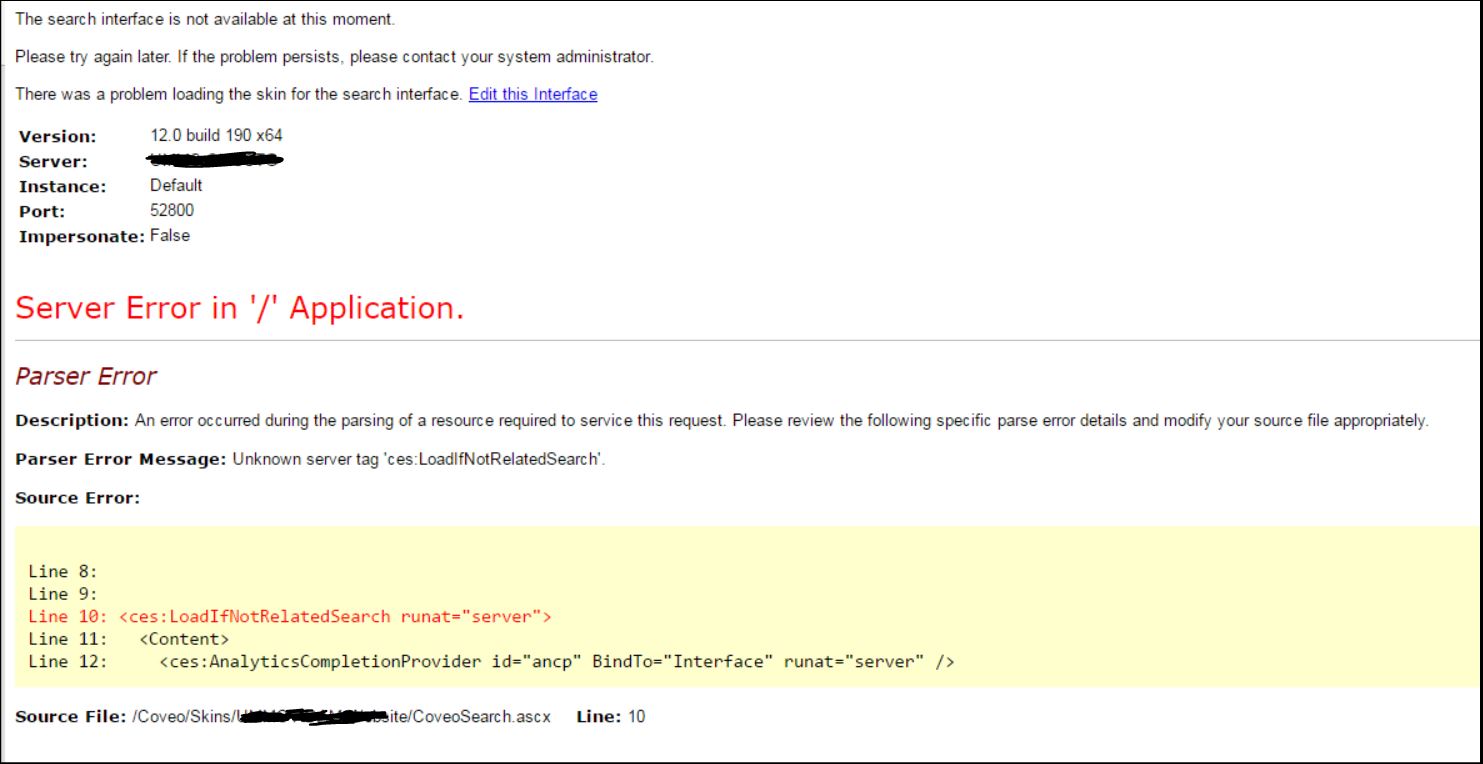Click the Port value 52800
This screenshot has height=764, width=1483.
tap(177, 210)
